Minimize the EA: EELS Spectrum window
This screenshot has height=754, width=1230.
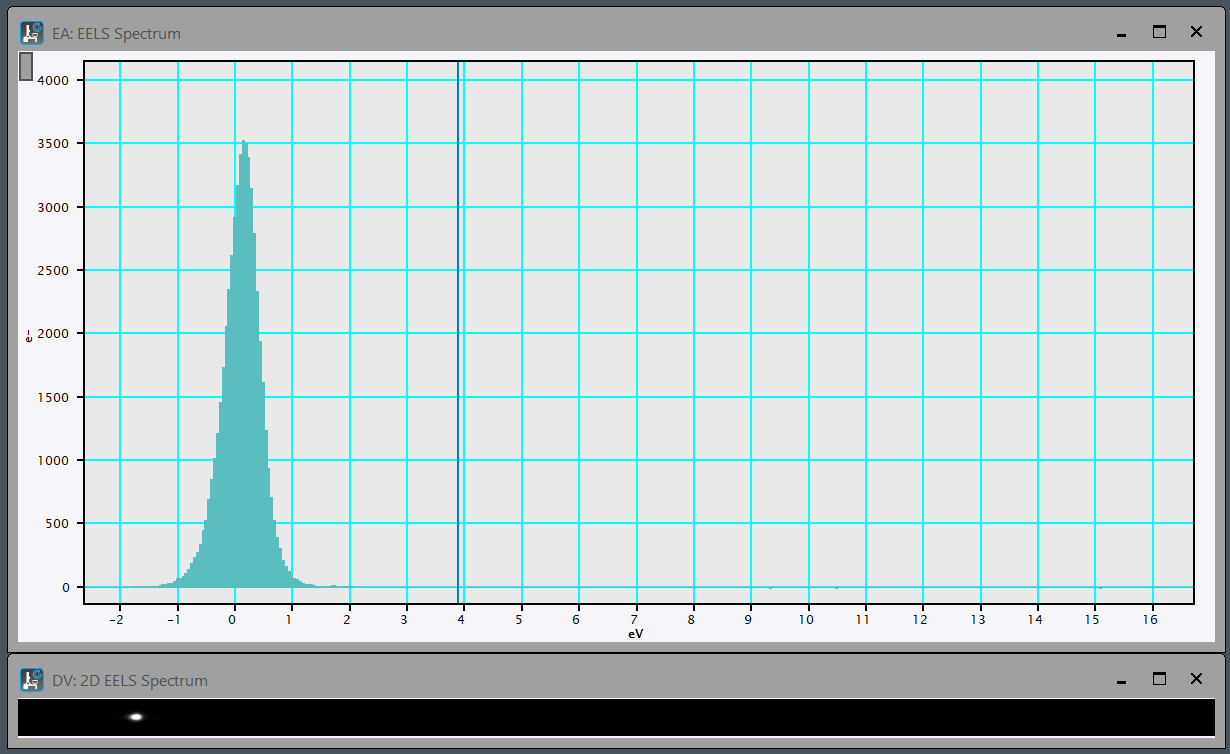point(1121,33)
